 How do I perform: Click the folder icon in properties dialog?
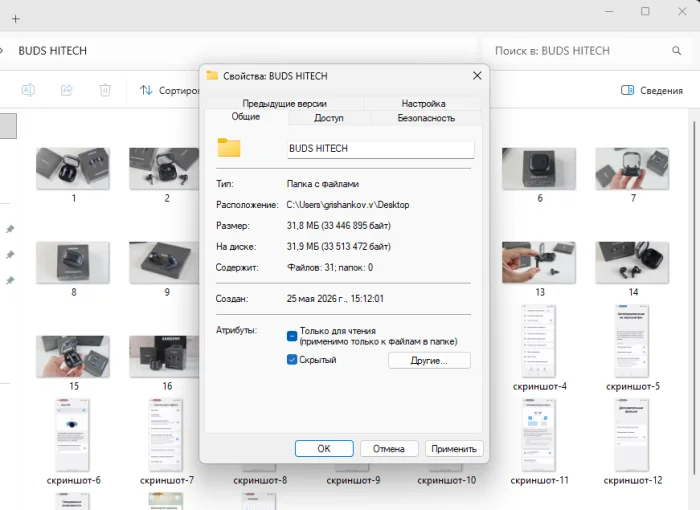229,147
